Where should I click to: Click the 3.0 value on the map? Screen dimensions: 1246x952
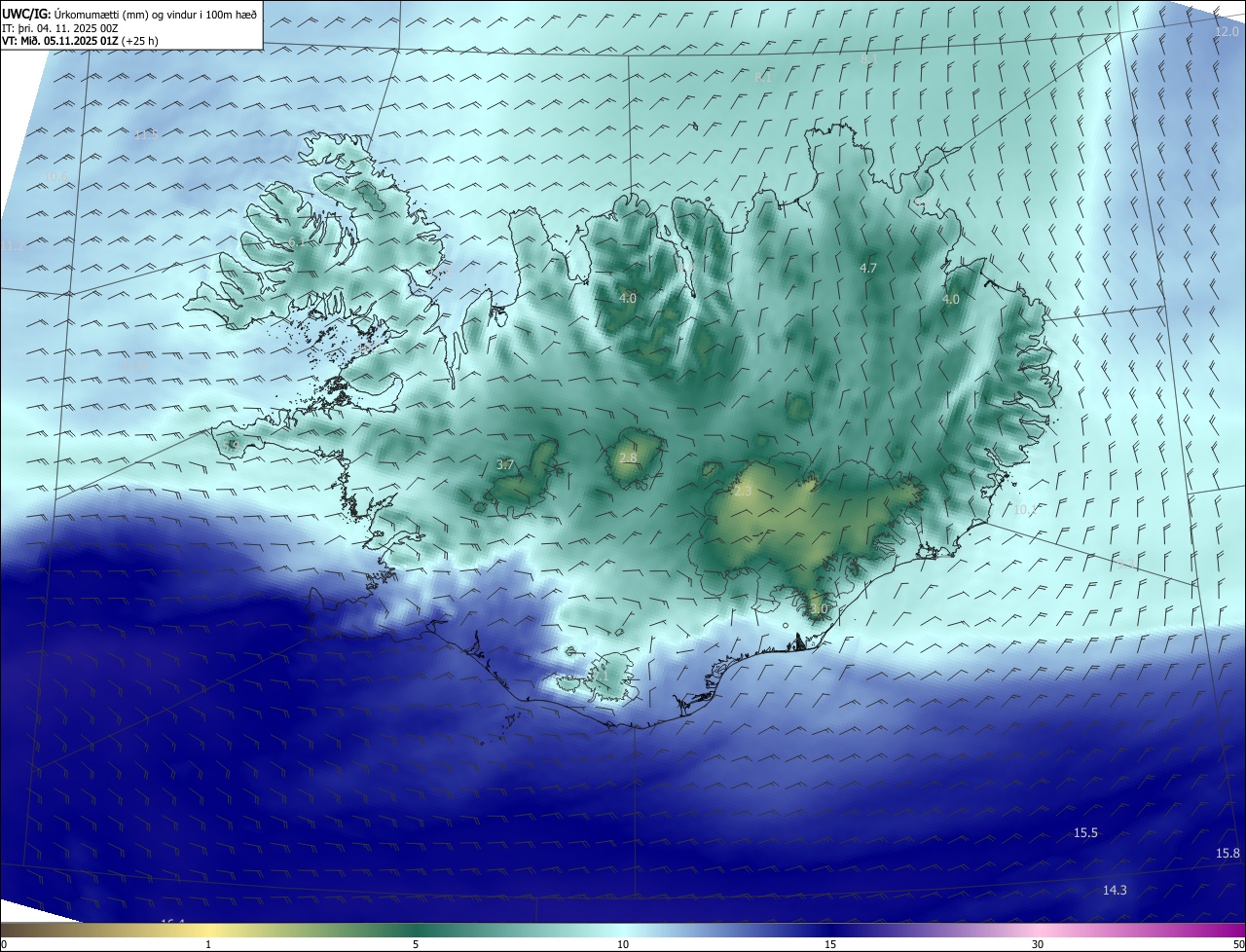coord(819,608)
